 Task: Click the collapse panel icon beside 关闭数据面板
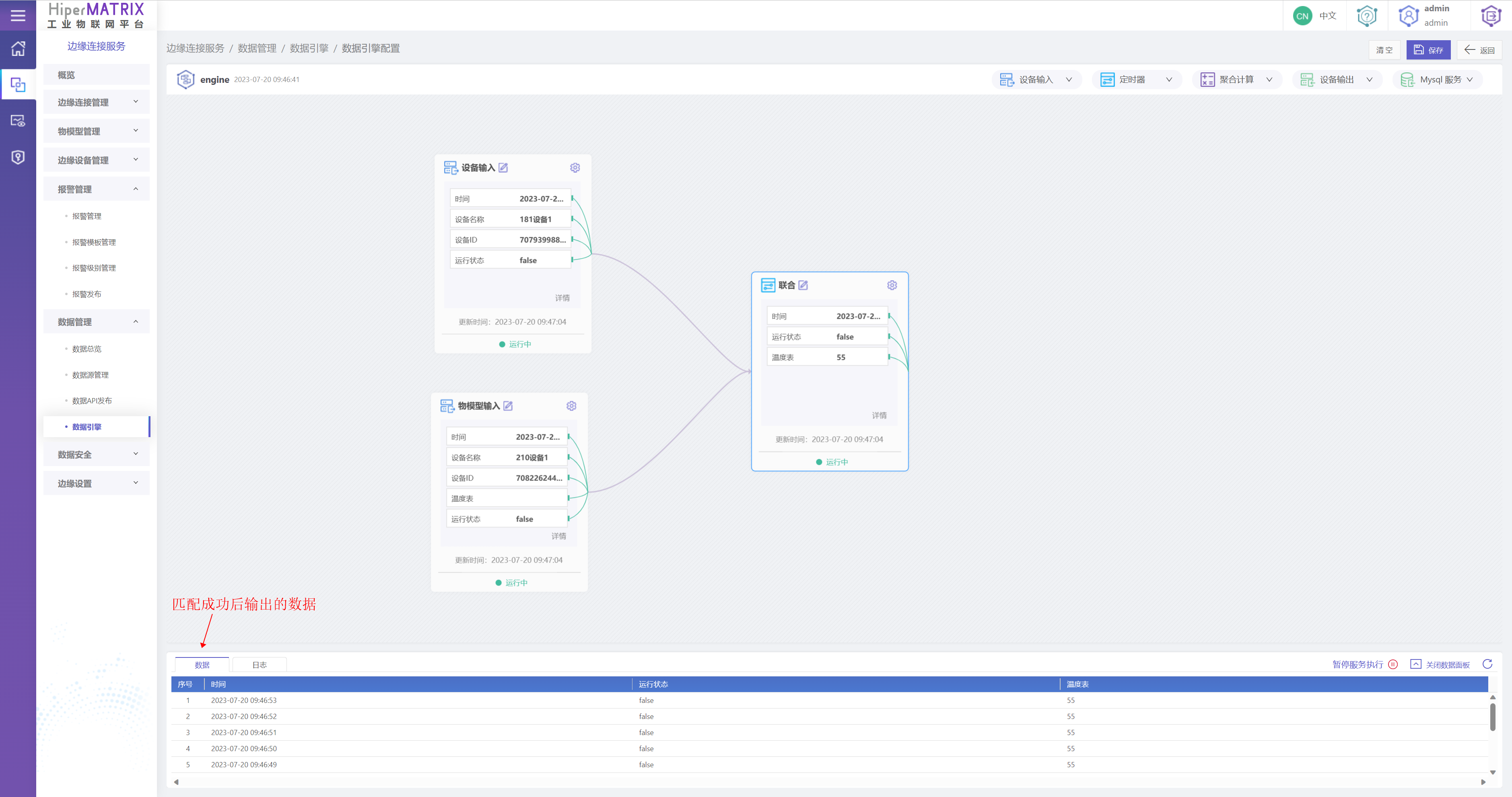pos(1415,664)
